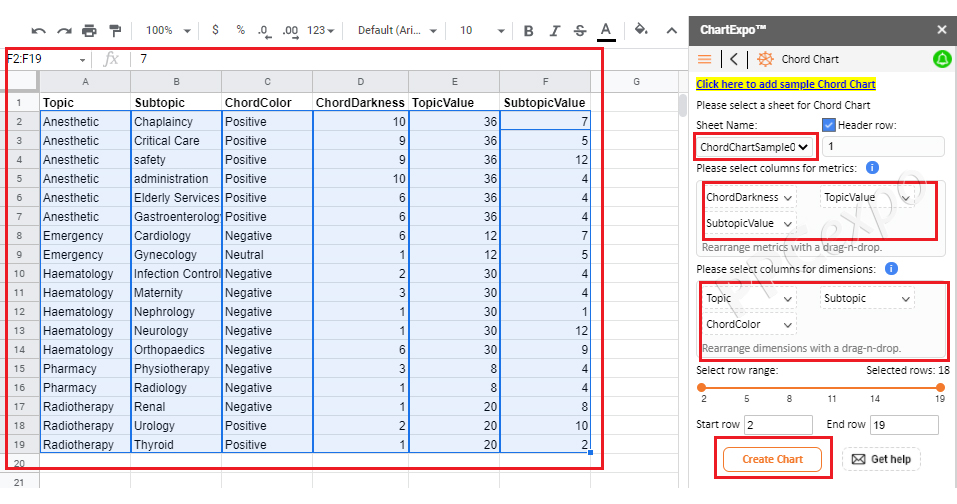The image size is (957, 504).
Task: Open the ChartExpo hamburger menu
Action: (705, 60)
